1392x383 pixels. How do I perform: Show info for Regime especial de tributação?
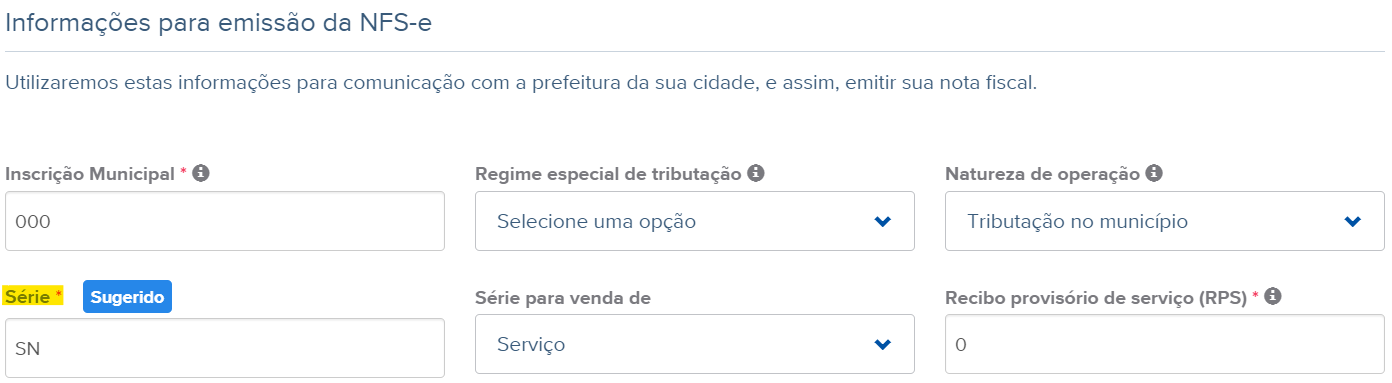click(x=756, y=174)
